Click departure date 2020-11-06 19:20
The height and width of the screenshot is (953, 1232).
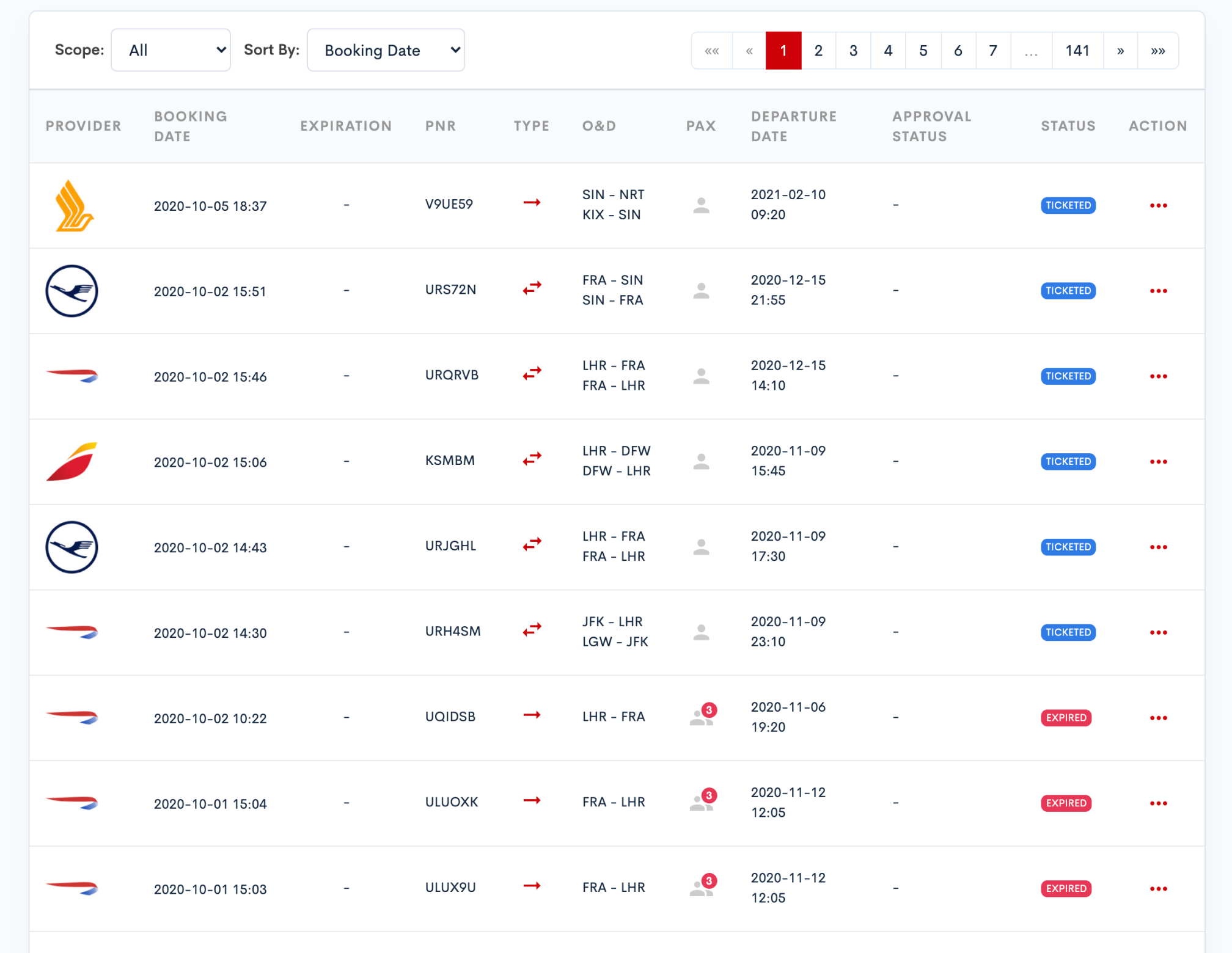(x=788, y=717)
